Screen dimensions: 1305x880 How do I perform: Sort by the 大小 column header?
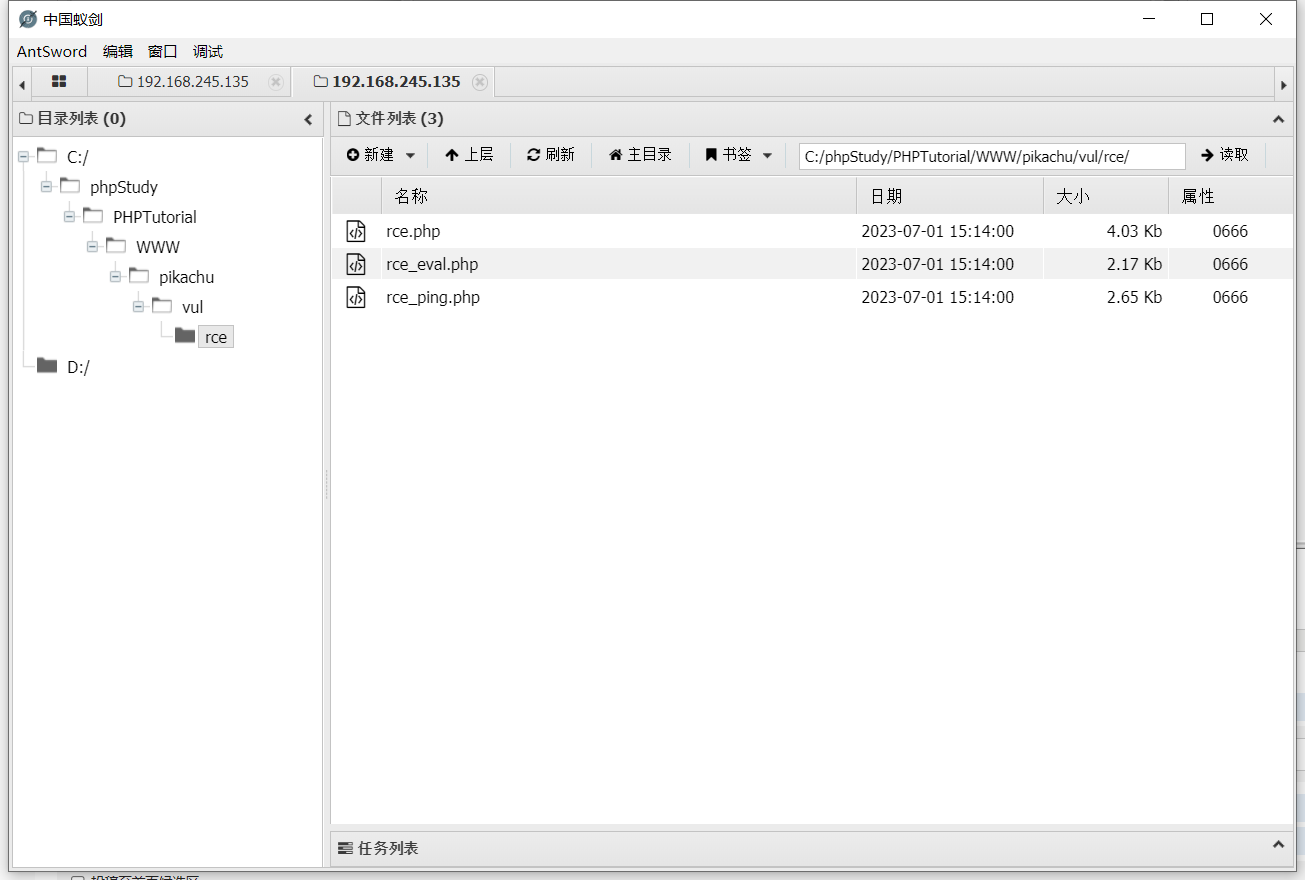coord(1105,196)
